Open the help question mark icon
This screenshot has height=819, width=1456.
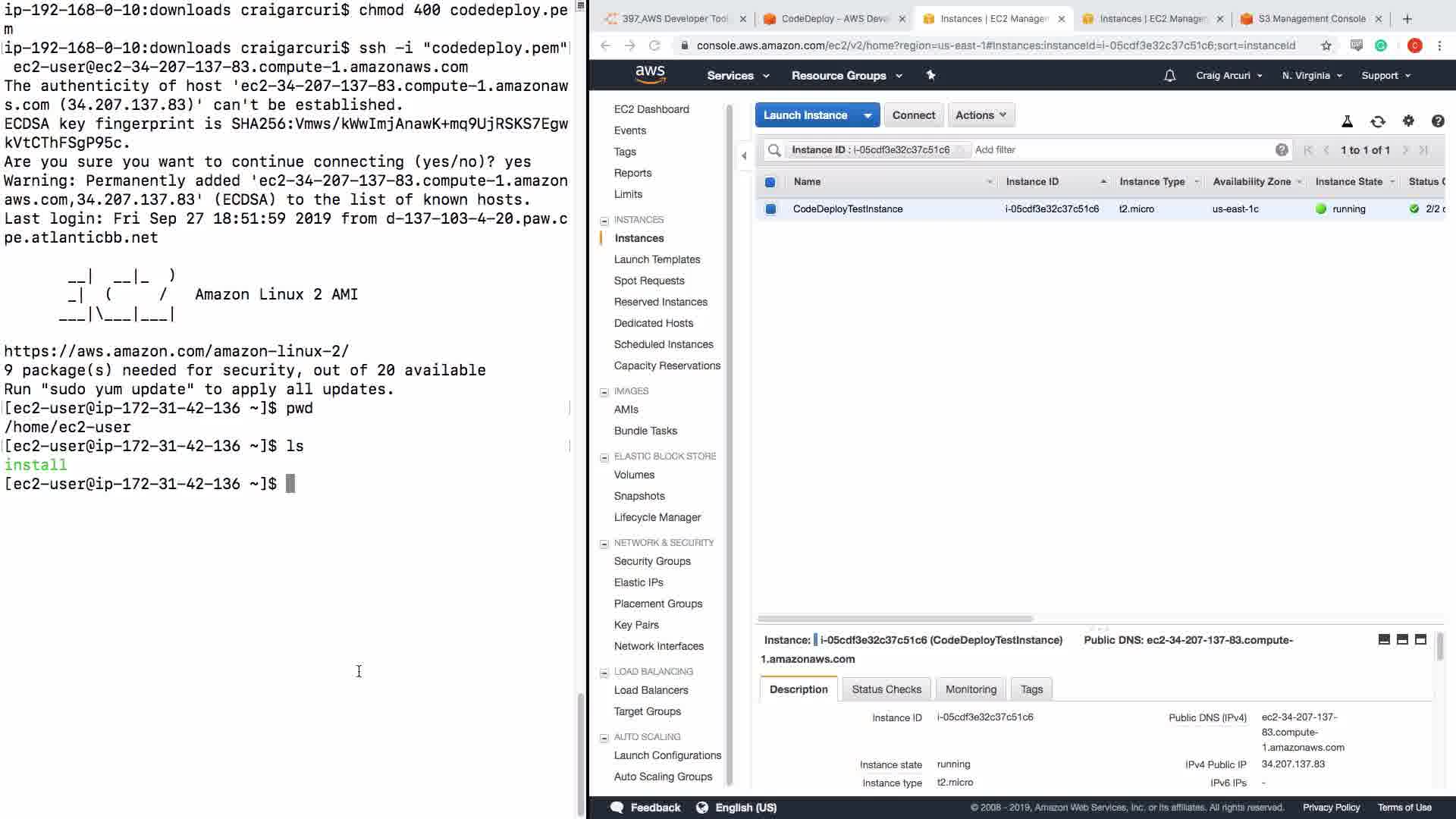[1438, 121]
